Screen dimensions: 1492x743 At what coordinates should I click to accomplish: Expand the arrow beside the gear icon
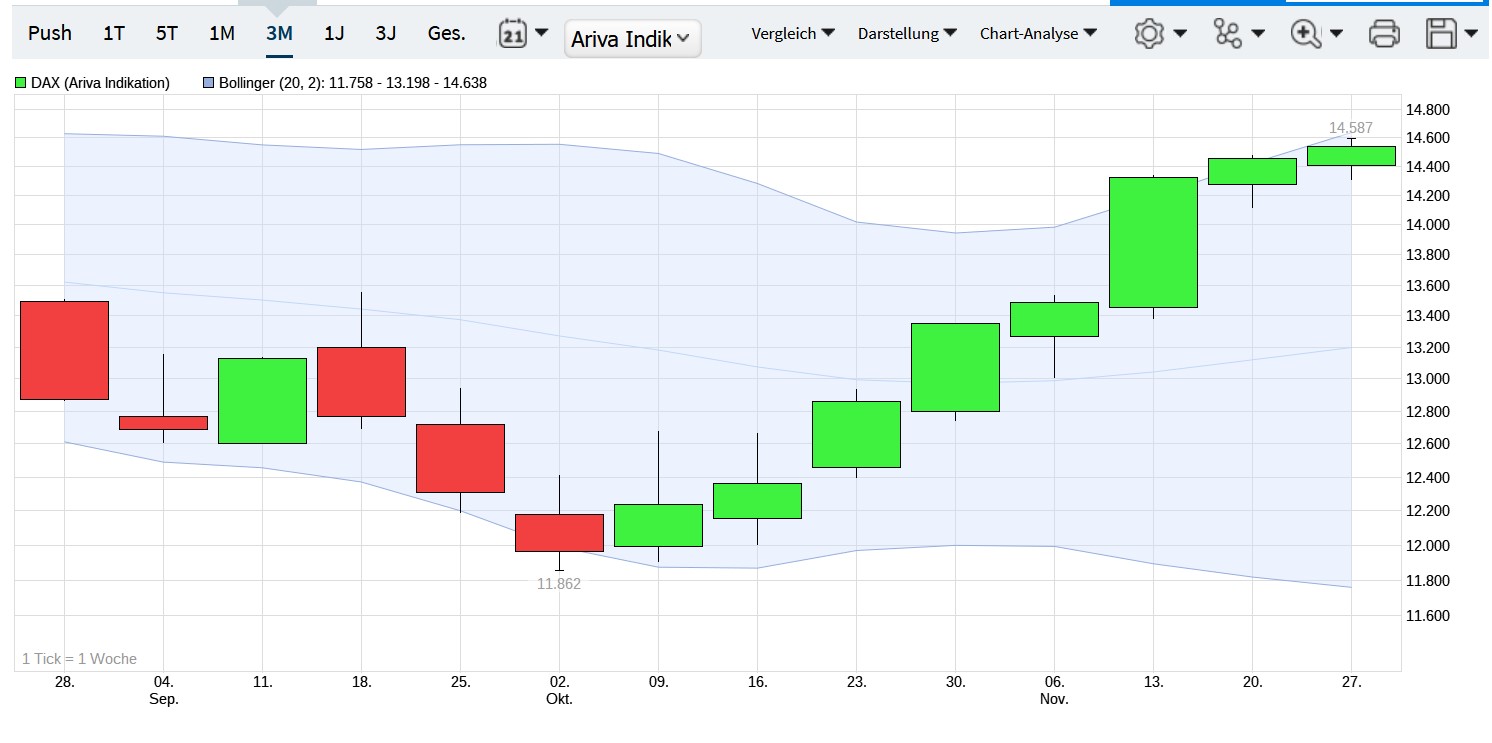pyautogui.click(x=1180, y=34)
